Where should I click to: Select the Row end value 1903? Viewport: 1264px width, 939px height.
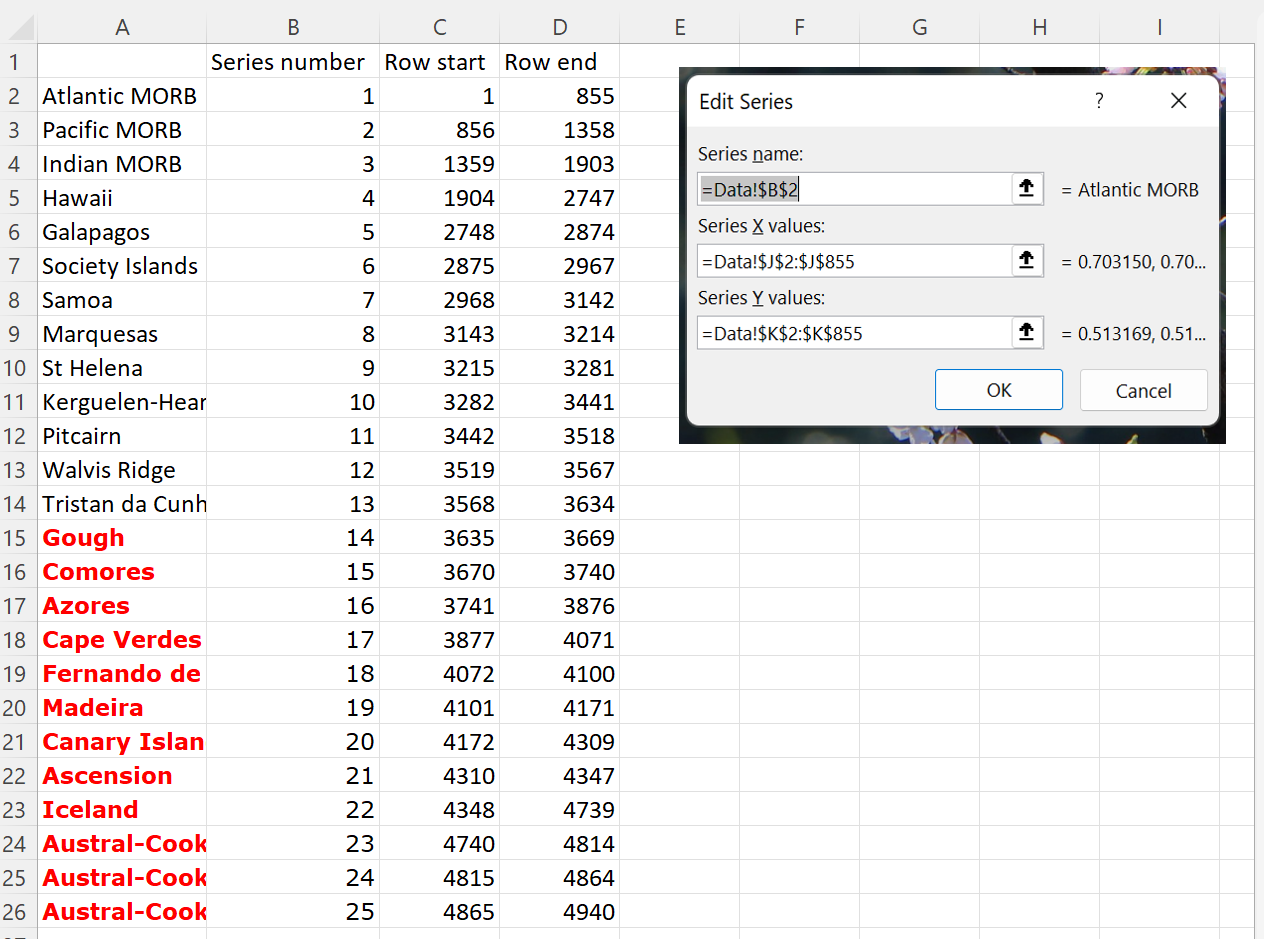(x=560, y=164)
